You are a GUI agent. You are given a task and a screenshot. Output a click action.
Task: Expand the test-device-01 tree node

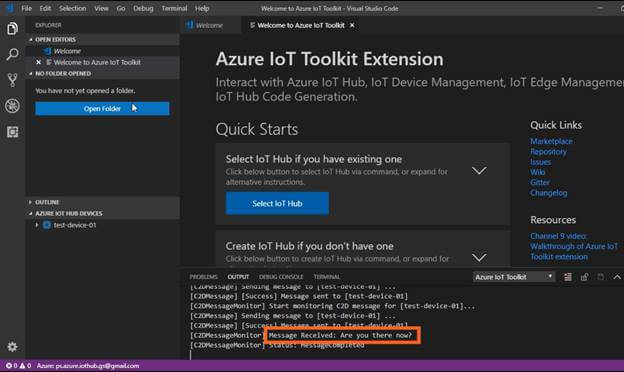[37, 225]
